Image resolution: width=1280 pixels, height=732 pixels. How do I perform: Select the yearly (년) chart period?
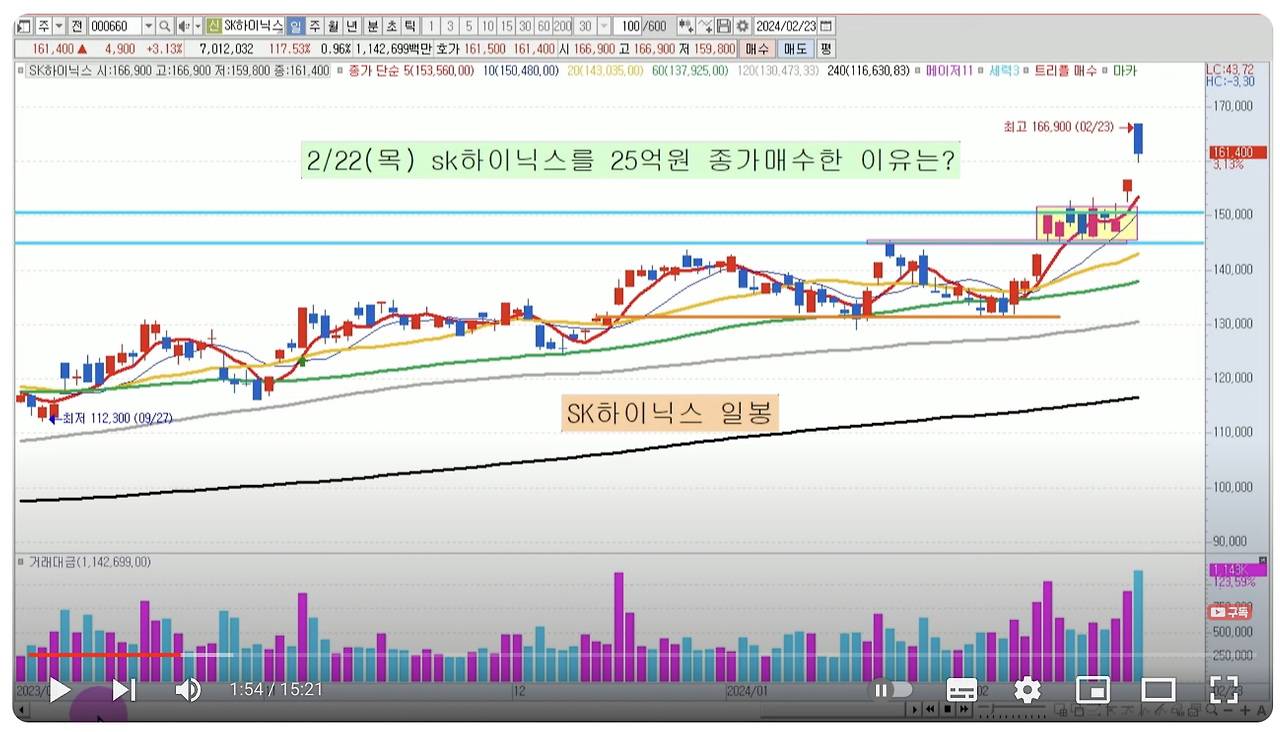click(x=351, y=26)
